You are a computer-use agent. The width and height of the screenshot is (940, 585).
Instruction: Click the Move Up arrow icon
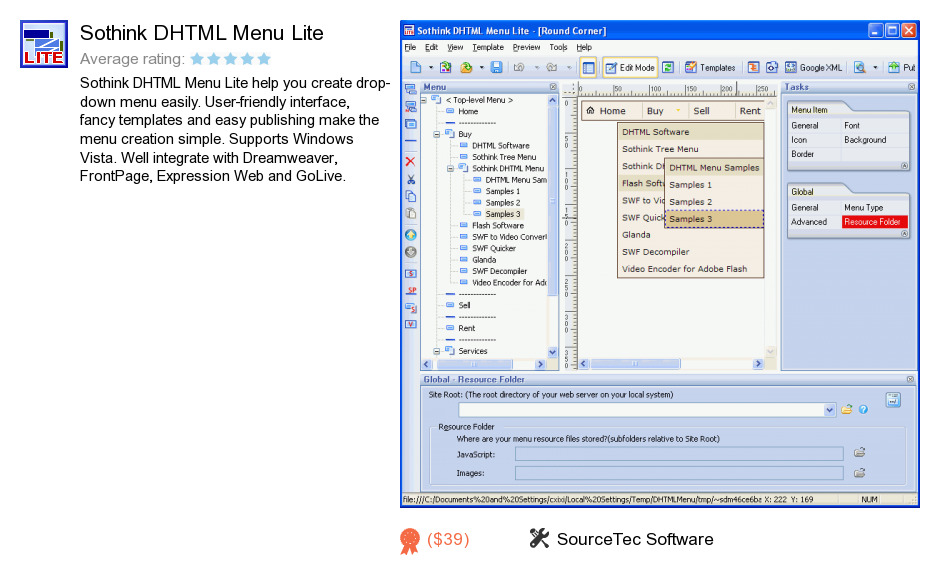411,235
